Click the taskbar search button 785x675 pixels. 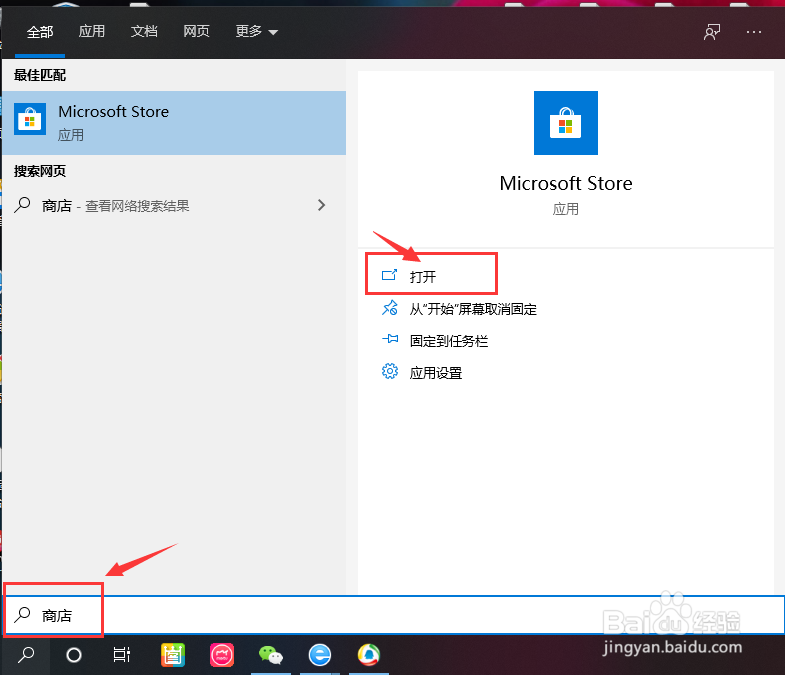26,654
